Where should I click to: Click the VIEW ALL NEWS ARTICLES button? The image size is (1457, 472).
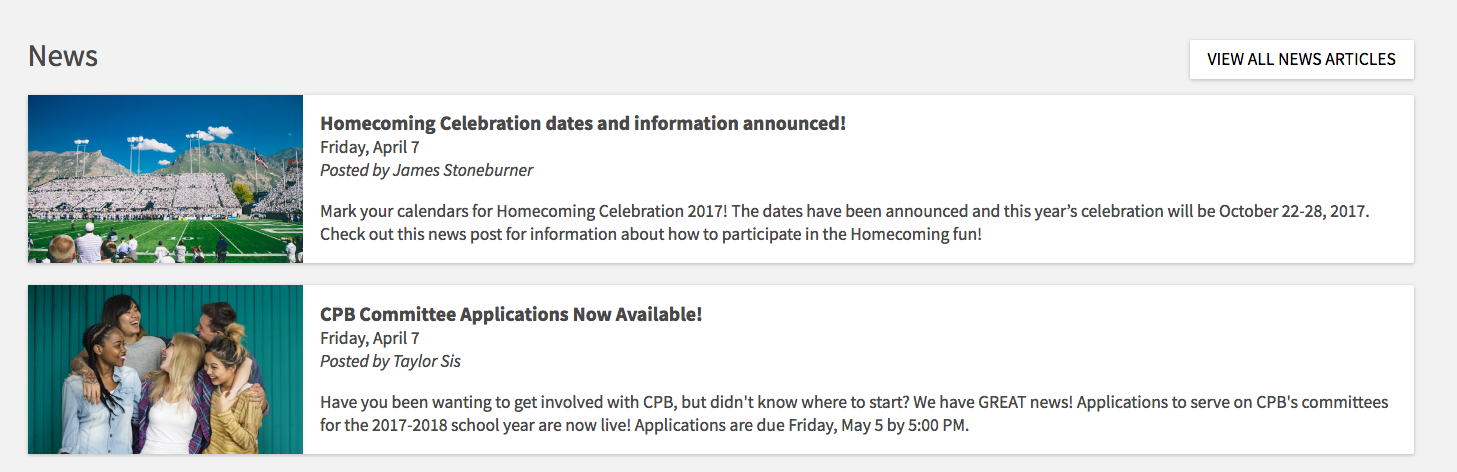point(1301,59)
